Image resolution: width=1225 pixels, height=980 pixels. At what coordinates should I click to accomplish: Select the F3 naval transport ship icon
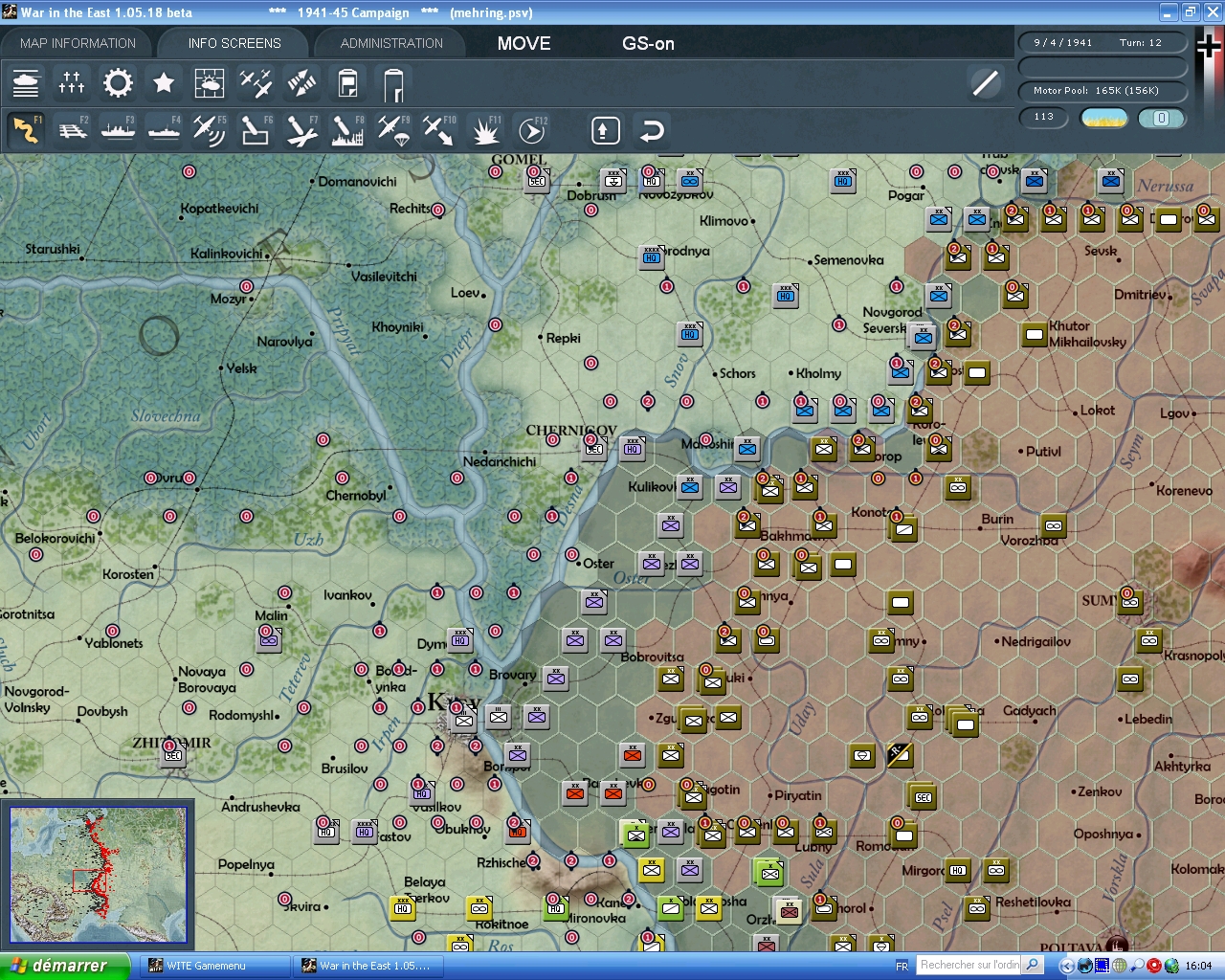tap(118, 130)
